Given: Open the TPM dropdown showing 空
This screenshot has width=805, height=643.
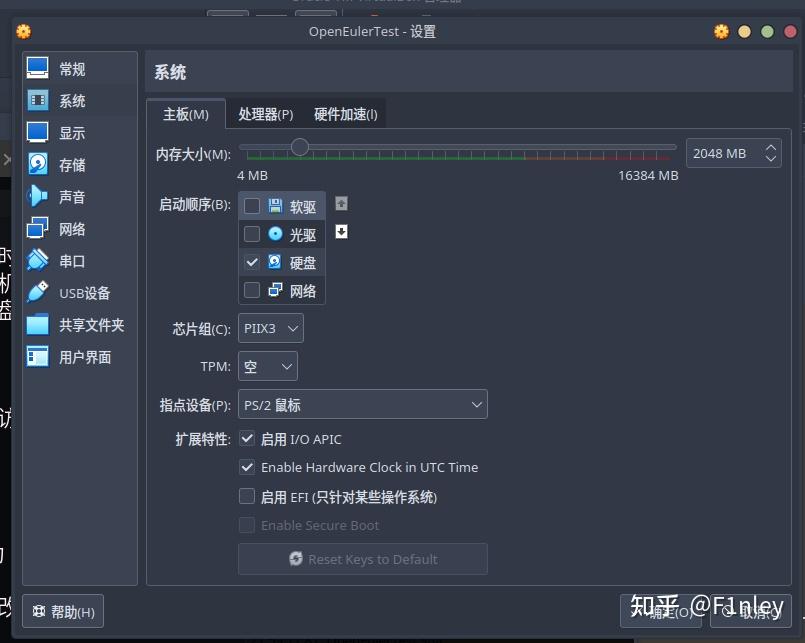Looking at the screenshot, I should pyautogui.click(x=267, y=366).
